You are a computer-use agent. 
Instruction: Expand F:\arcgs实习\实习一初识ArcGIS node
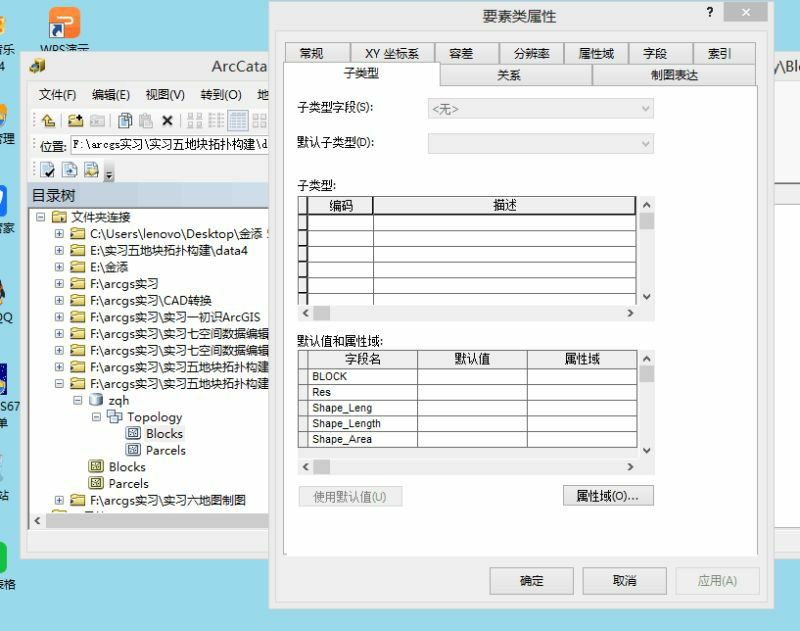(x=59, y=317)
